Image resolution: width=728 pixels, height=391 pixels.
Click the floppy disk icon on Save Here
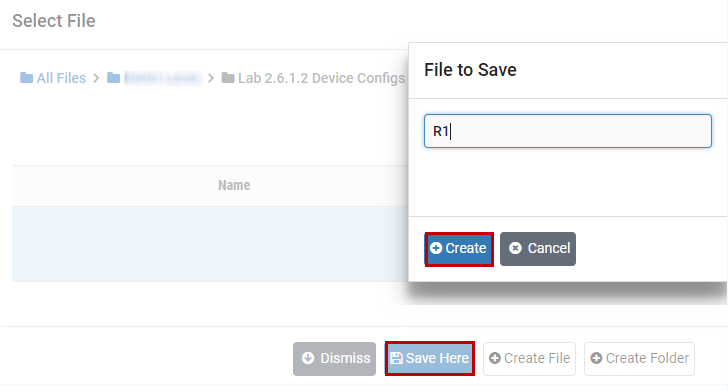[396, 358]
